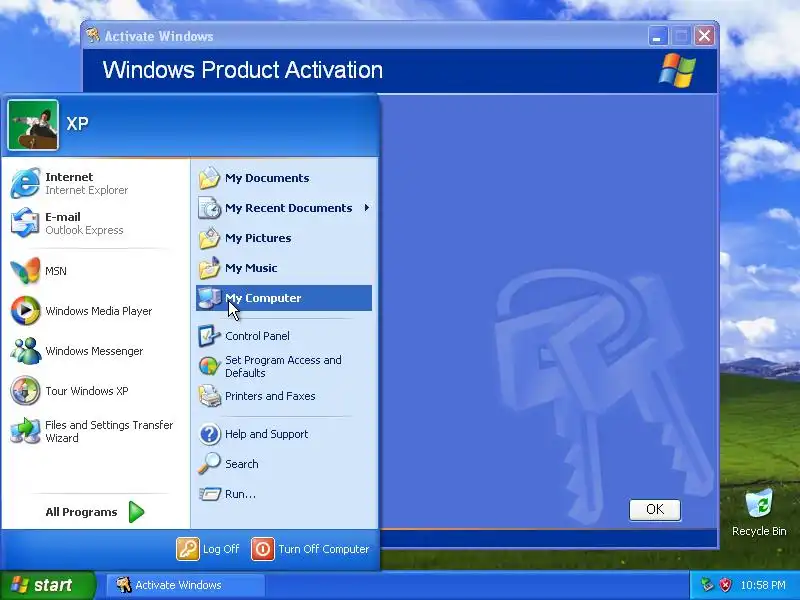
Task: Launch the Outlook Express e-mail icon
Action: tap(25, 223)
